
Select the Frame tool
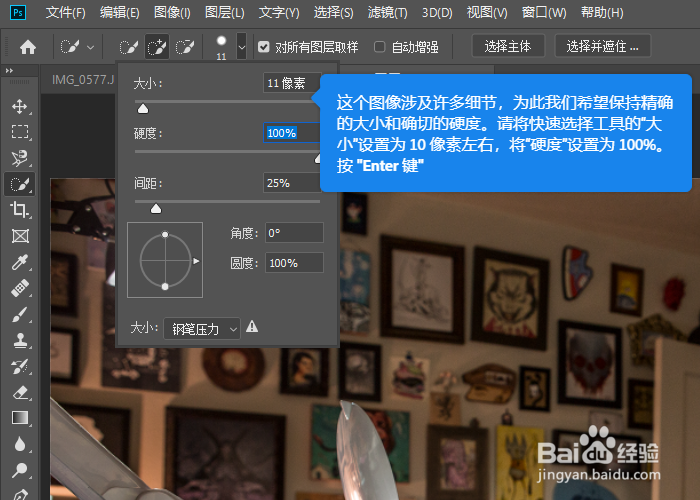(20, 236)
